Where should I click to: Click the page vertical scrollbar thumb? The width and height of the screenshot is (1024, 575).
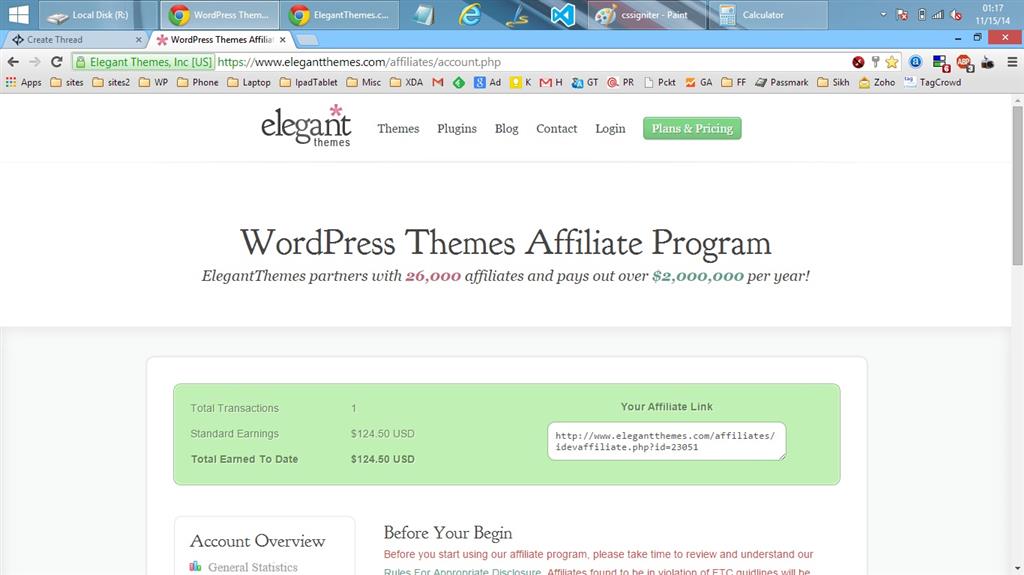1017,185
